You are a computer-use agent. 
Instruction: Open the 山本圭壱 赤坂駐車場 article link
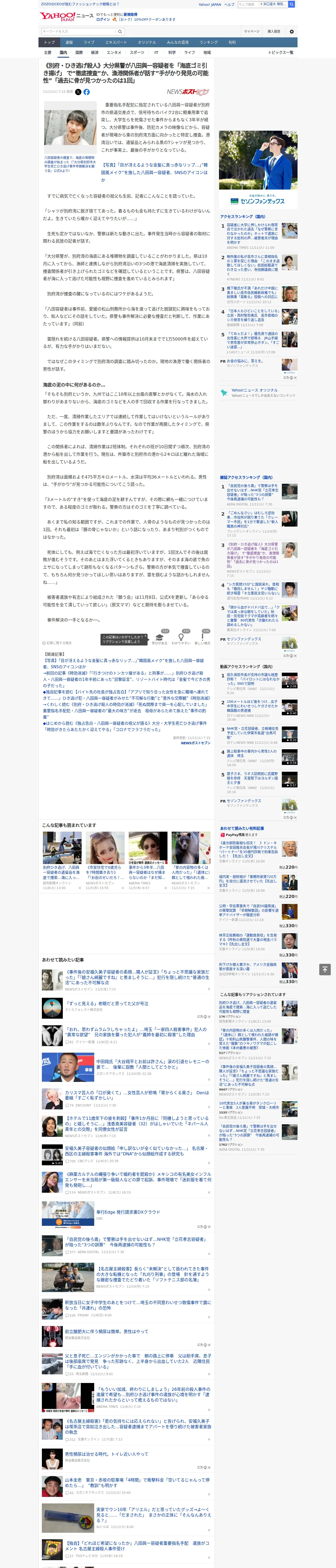137,1483
